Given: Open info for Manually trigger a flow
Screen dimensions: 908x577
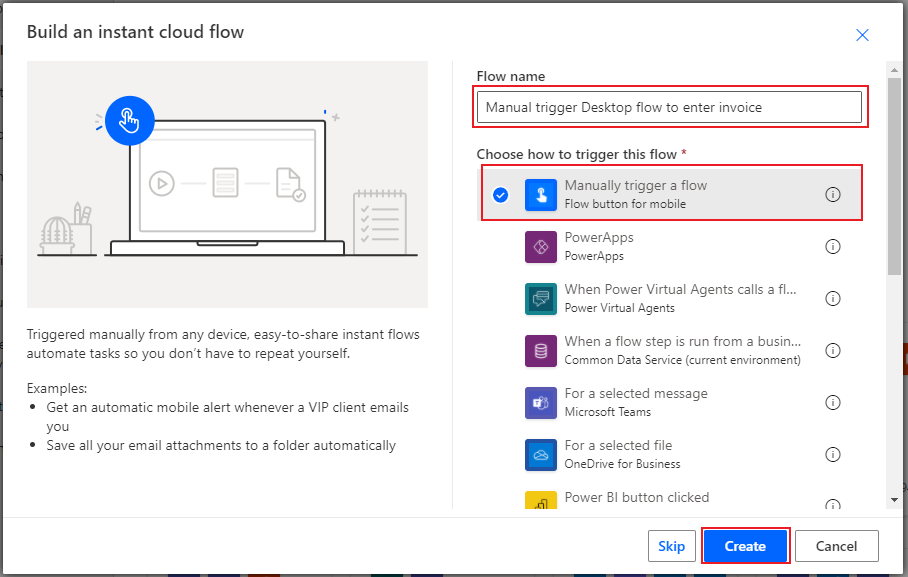Looking at the screenshot, I should pos(833,195).
